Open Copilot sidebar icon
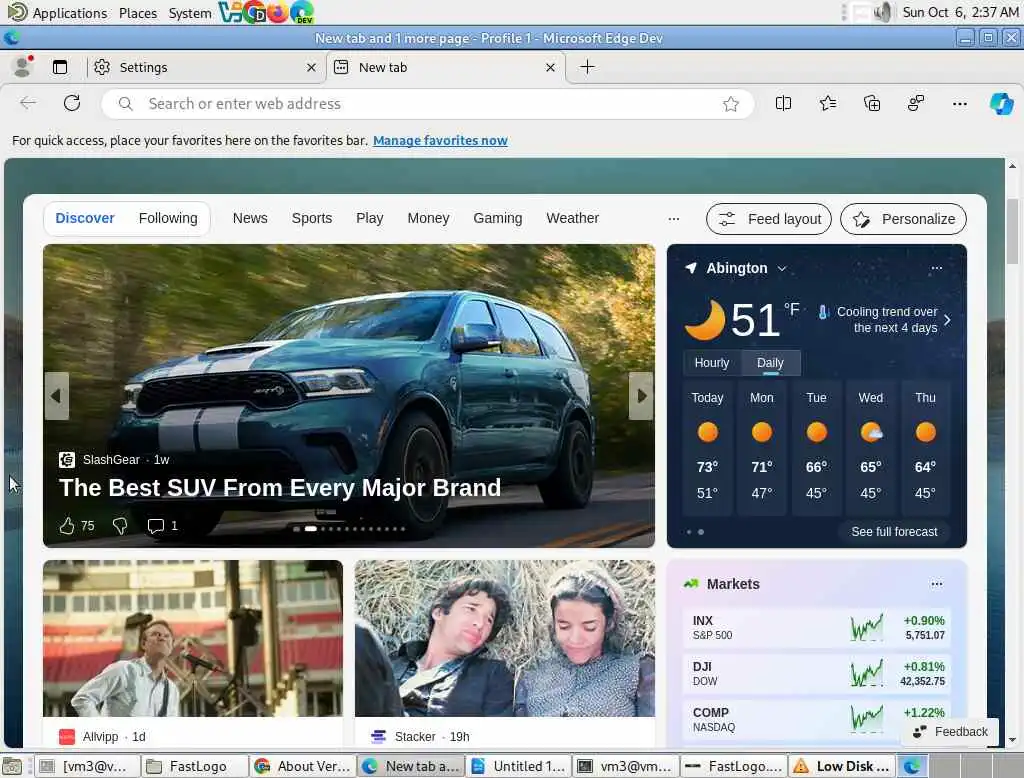1024x778 pixels. [x=1001, y=103]
